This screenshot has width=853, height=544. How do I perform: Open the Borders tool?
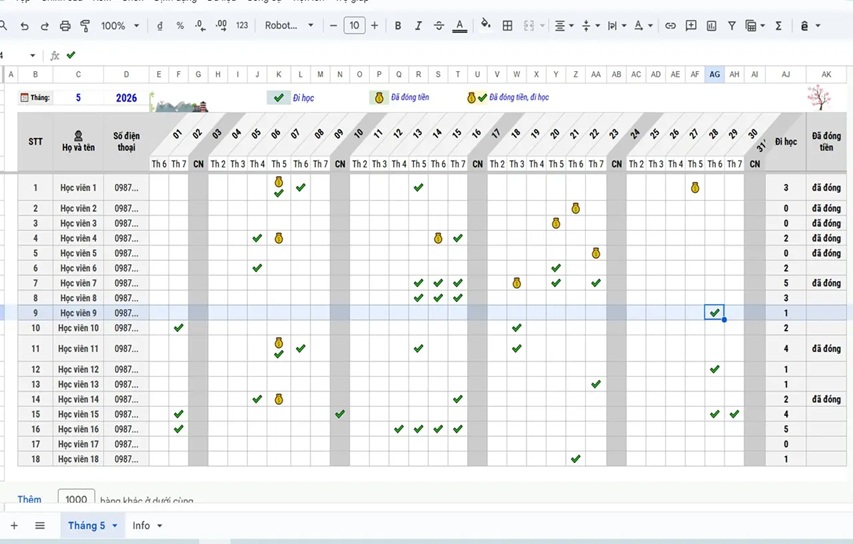[507, 26]
